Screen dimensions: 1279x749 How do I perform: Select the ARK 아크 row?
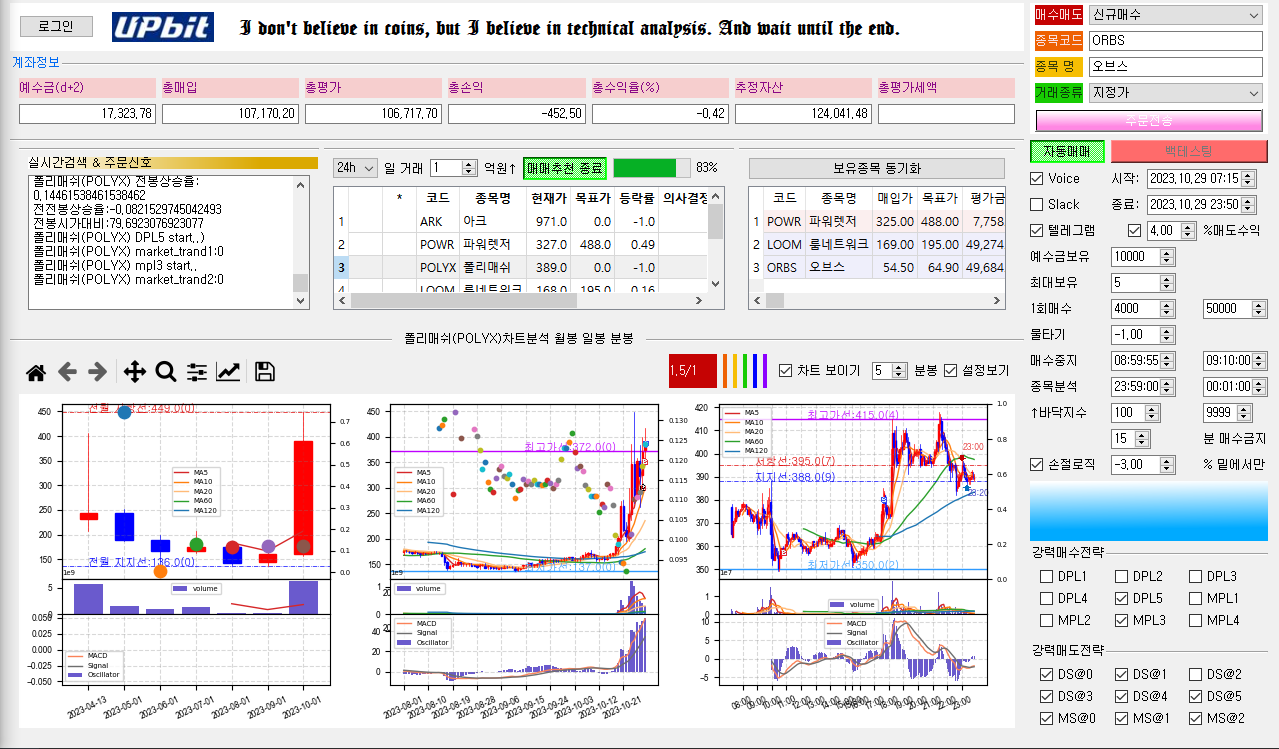point(521,221)
